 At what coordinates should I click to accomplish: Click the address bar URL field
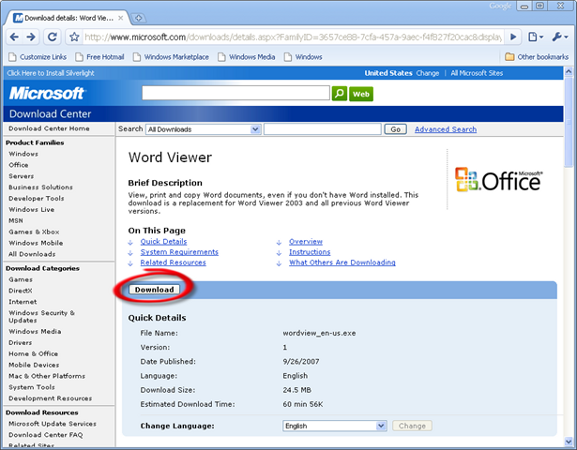point(293,37)
